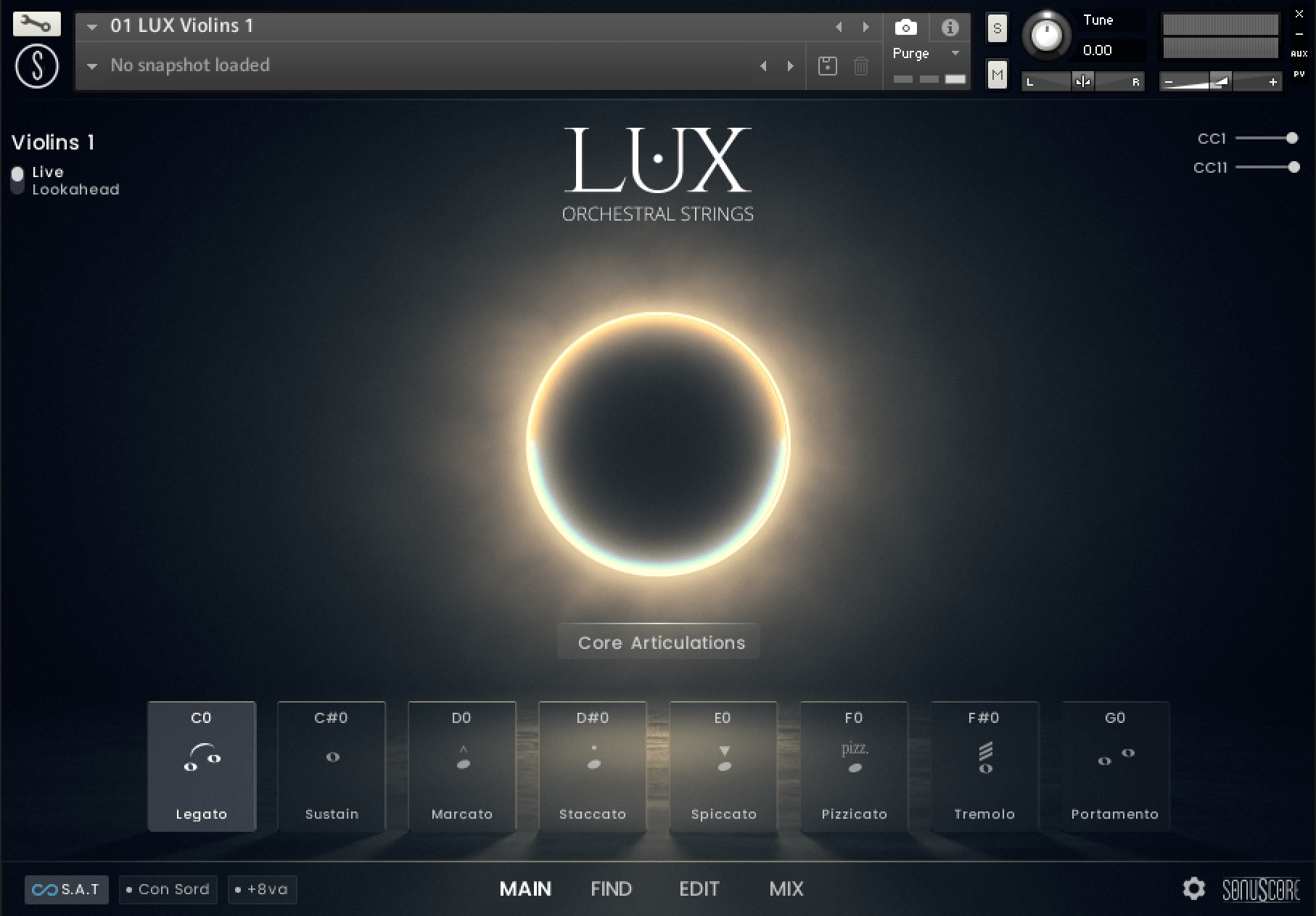The height and width of the screenshot is (916, 1316).
Task: Solo the instrument with S button
Action: click(x=997, y=29)
